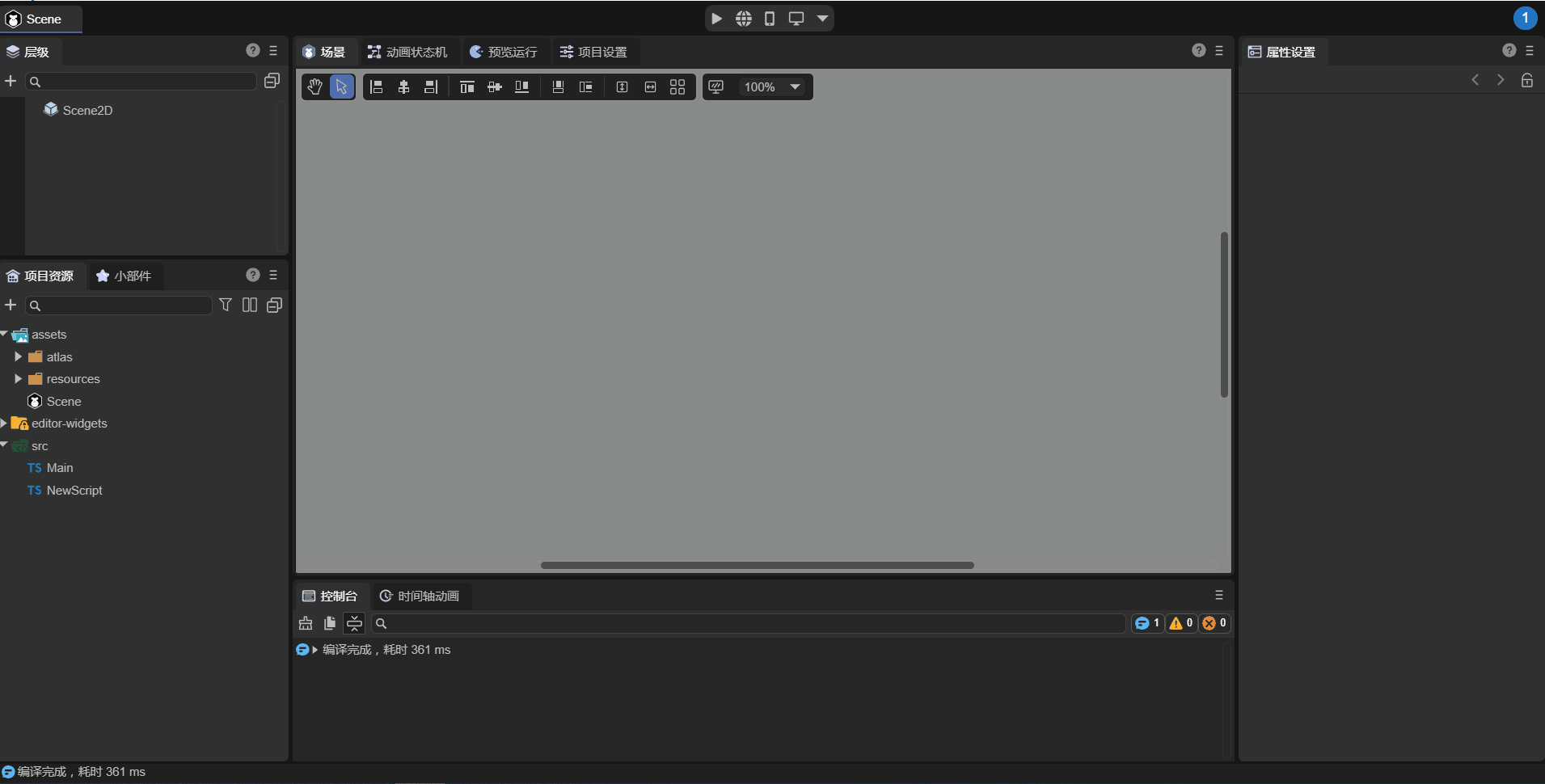This screenshot has height=784, width=1545.
Task: Select the Scene2D node in hierarchy
Action: pyautogui.click(x=87, y=110)
